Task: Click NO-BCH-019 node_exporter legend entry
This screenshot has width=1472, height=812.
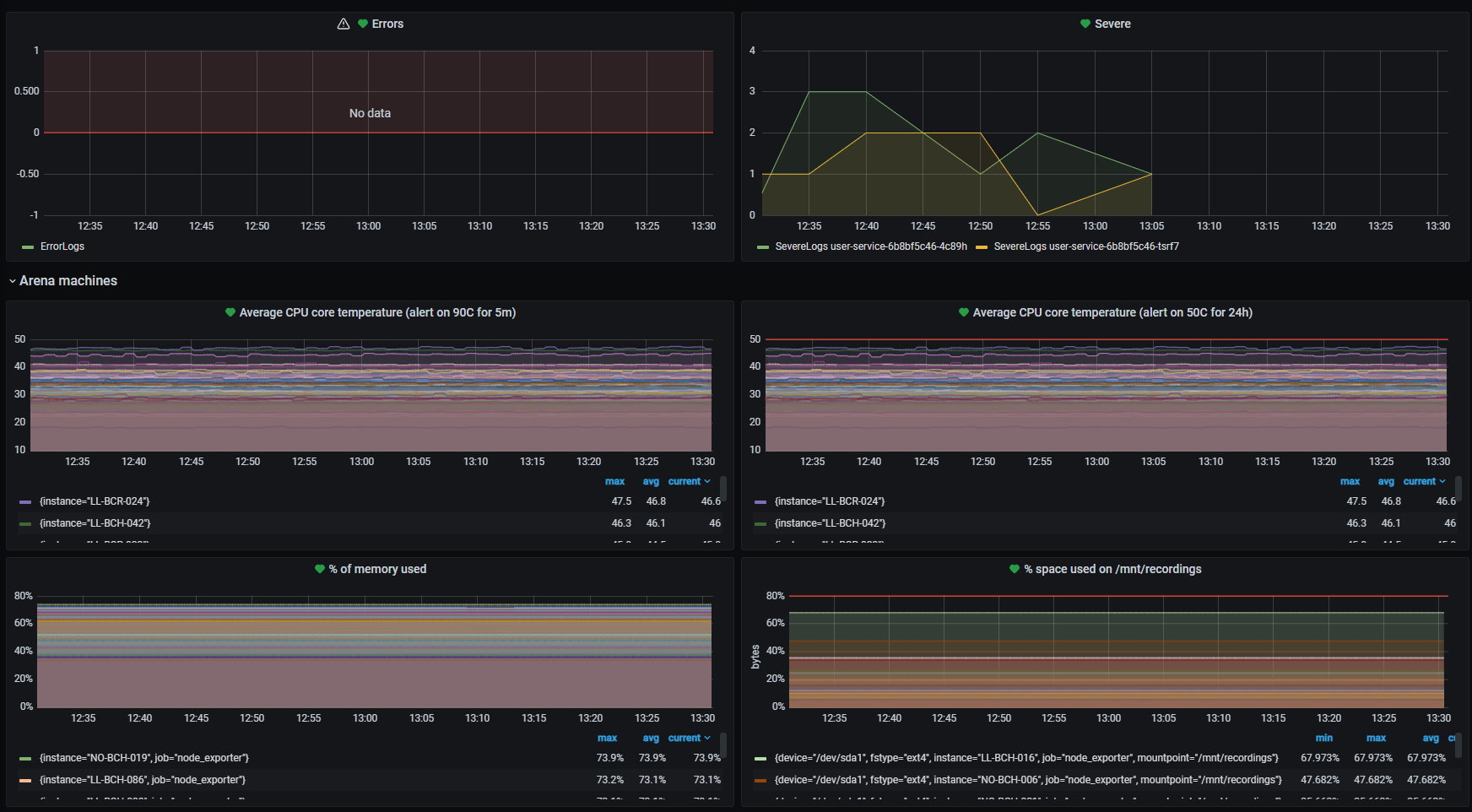Action: pyautogui.click(x=143, y=758)
